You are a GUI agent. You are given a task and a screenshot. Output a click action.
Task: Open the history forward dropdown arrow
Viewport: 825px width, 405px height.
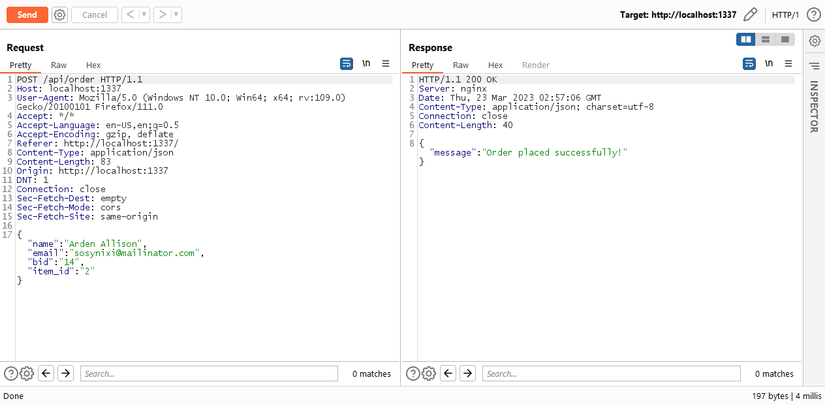176,15
